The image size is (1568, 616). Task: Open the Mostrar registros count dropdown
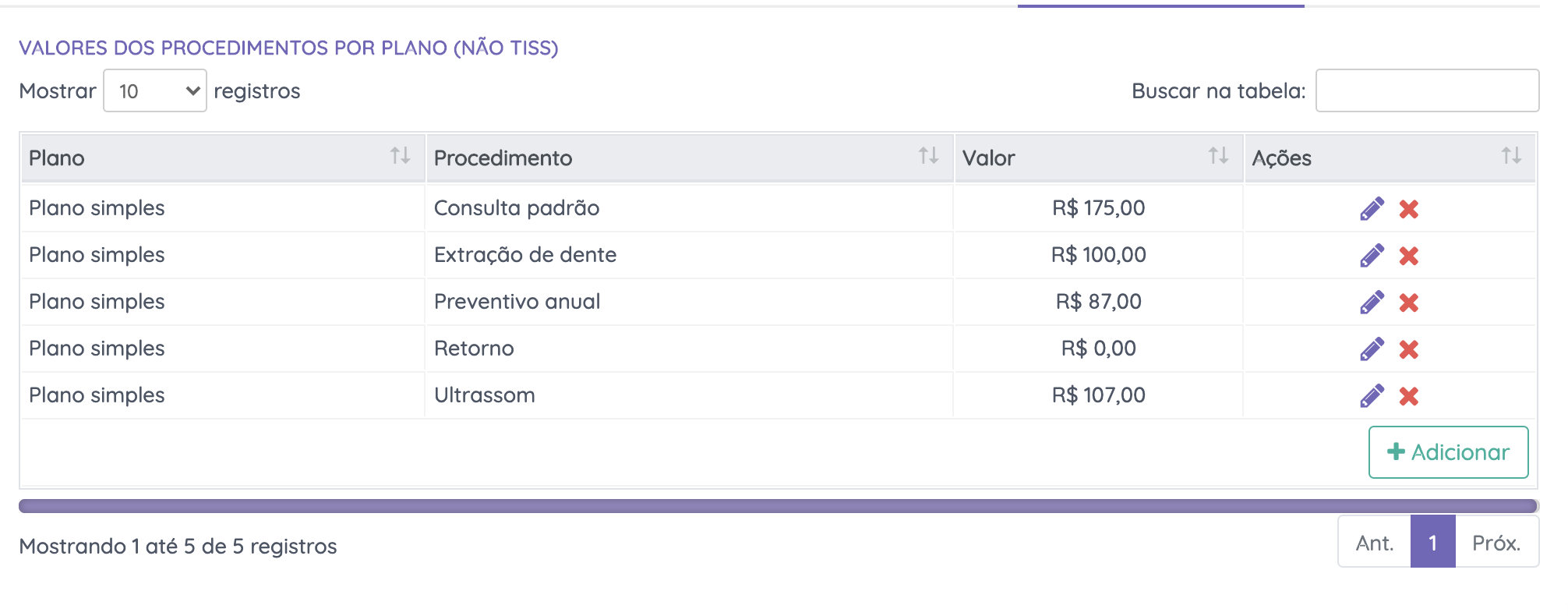click(x=155, y=91)
